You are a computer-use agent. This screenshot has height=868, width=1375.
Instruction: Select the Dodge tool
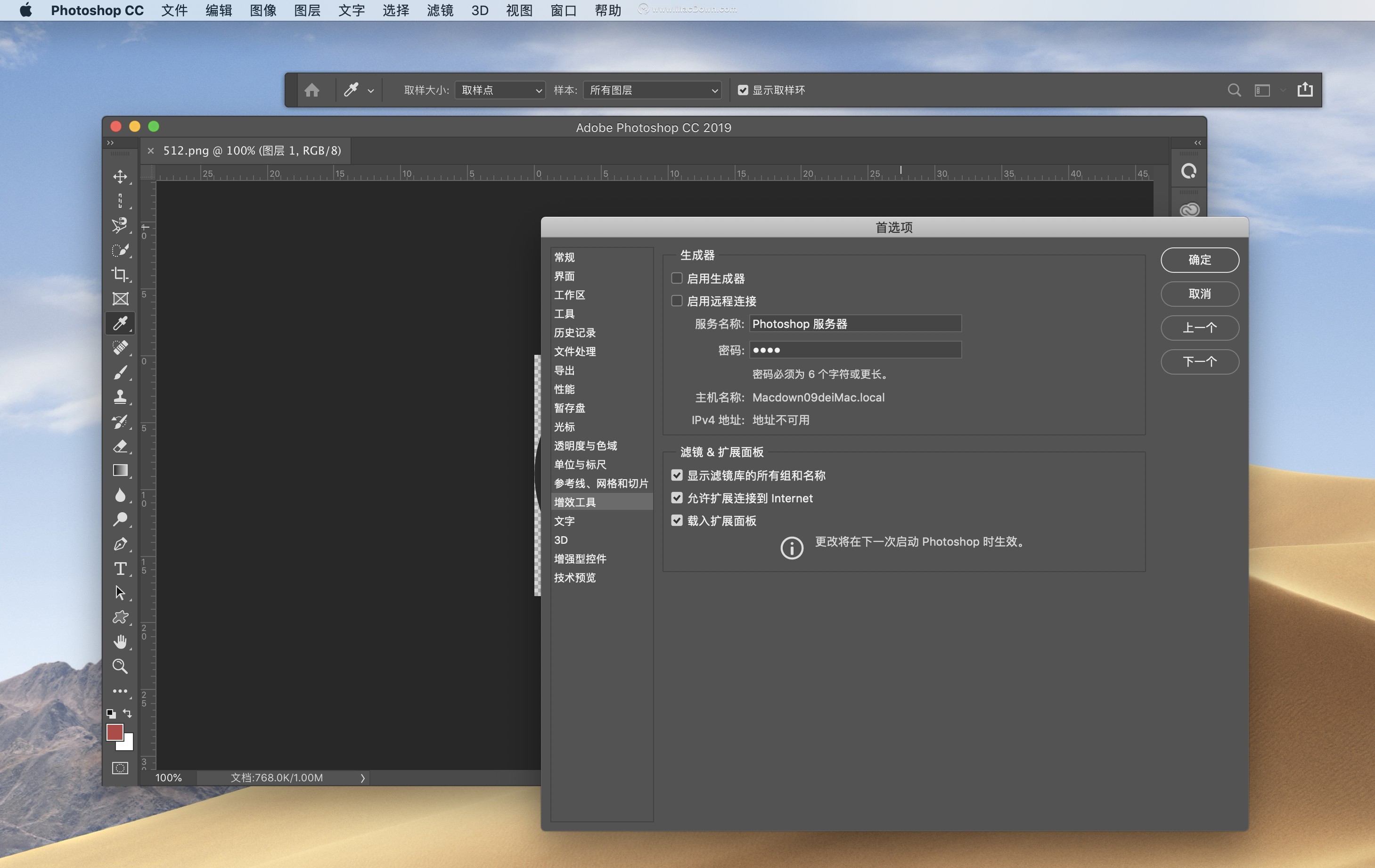click(x=120, y=520)
